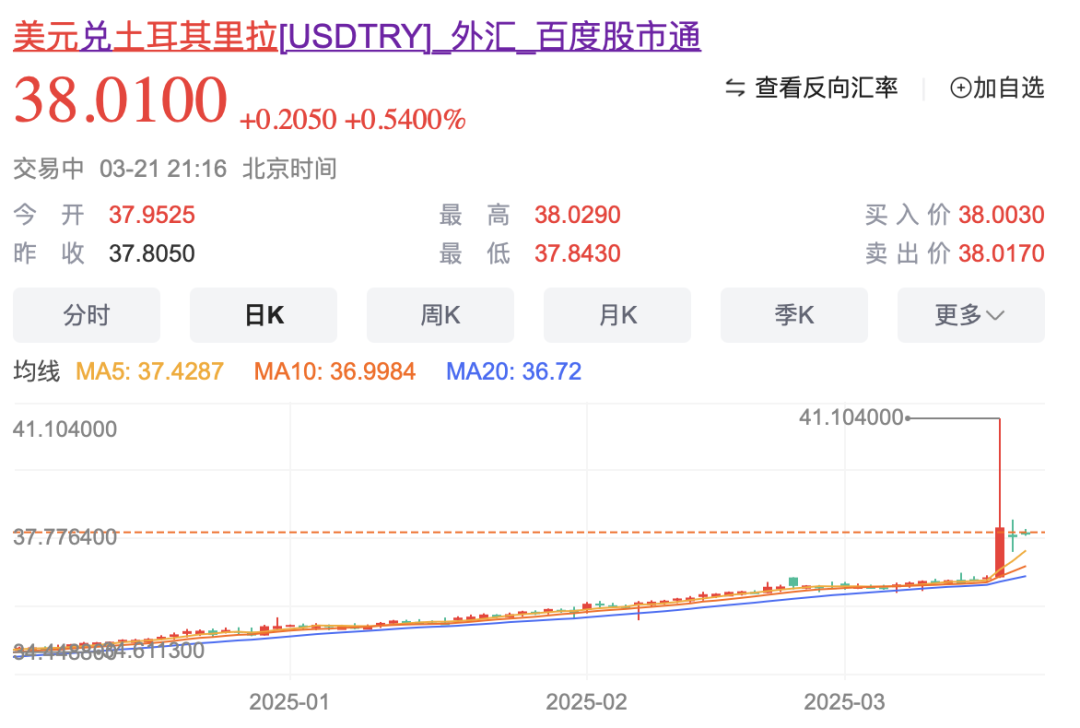
Task: Click the orange dashed current price line
Action: (500, 533)
